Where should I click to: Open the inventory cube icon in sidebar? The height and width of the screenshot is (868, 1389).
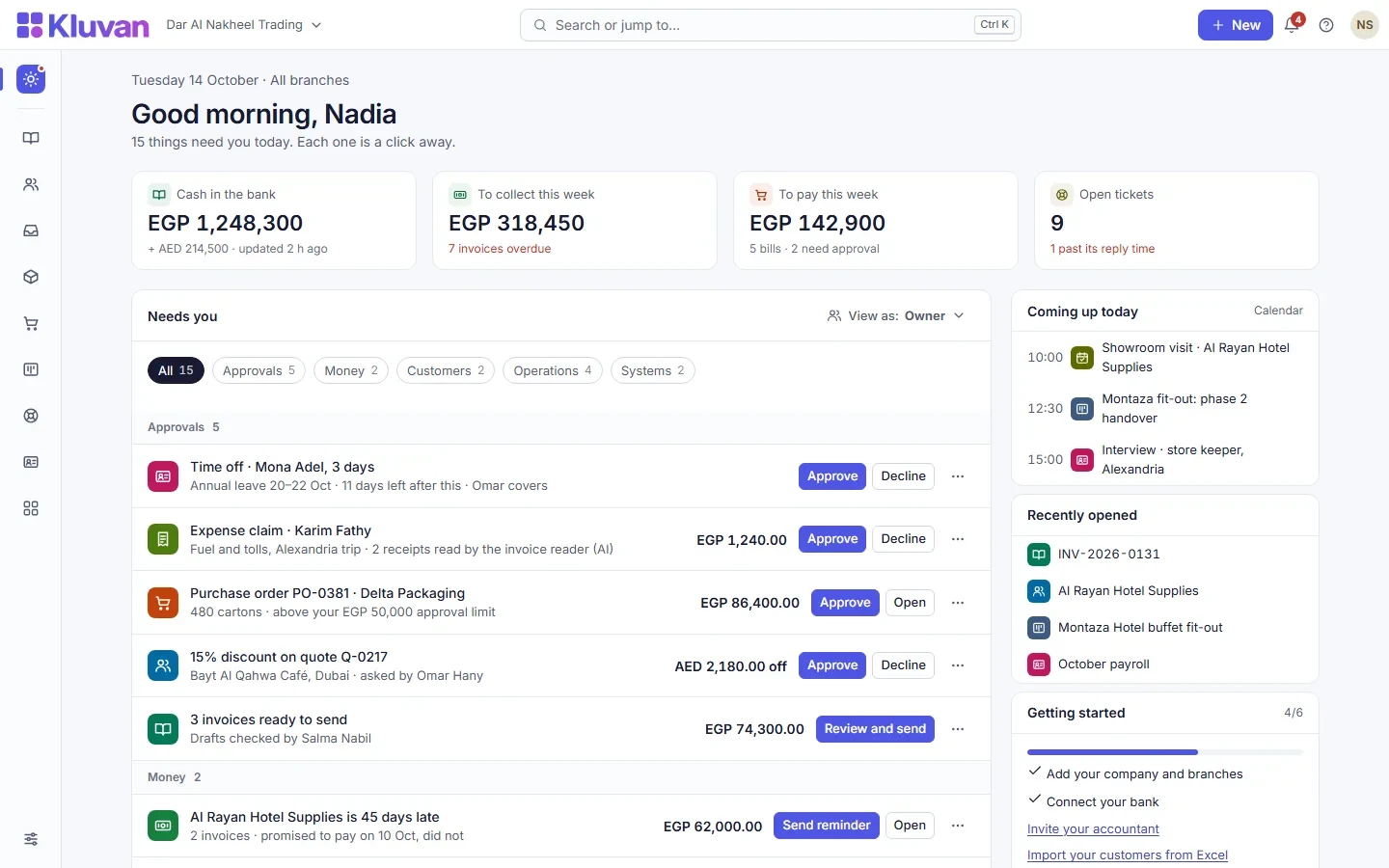point(31,277)
